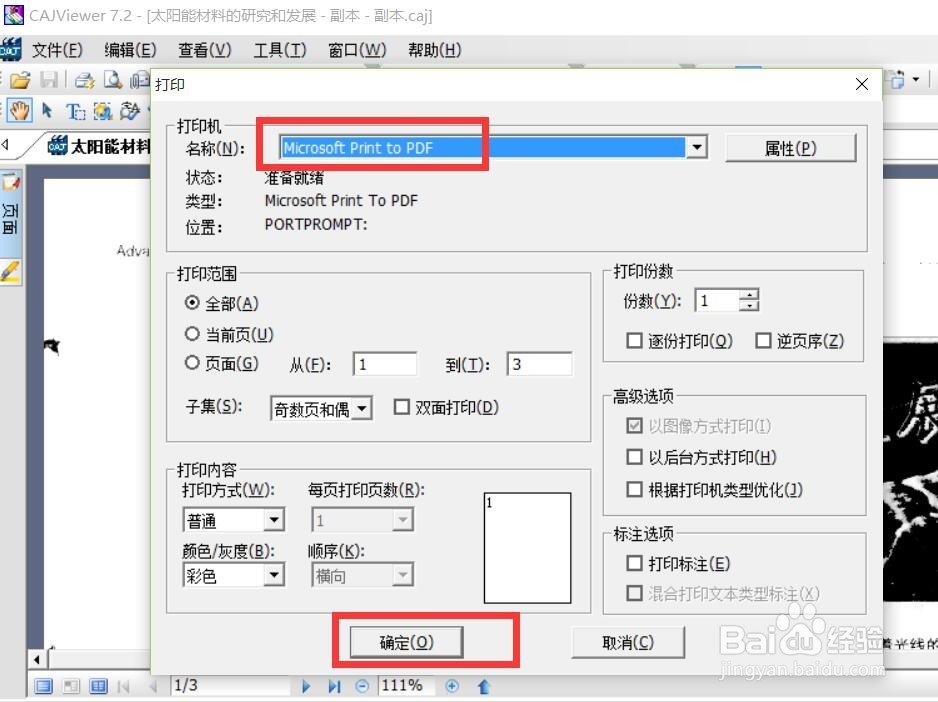
Task: Click the mail attachment toolbar icon
Action: [x=141, y=80]
